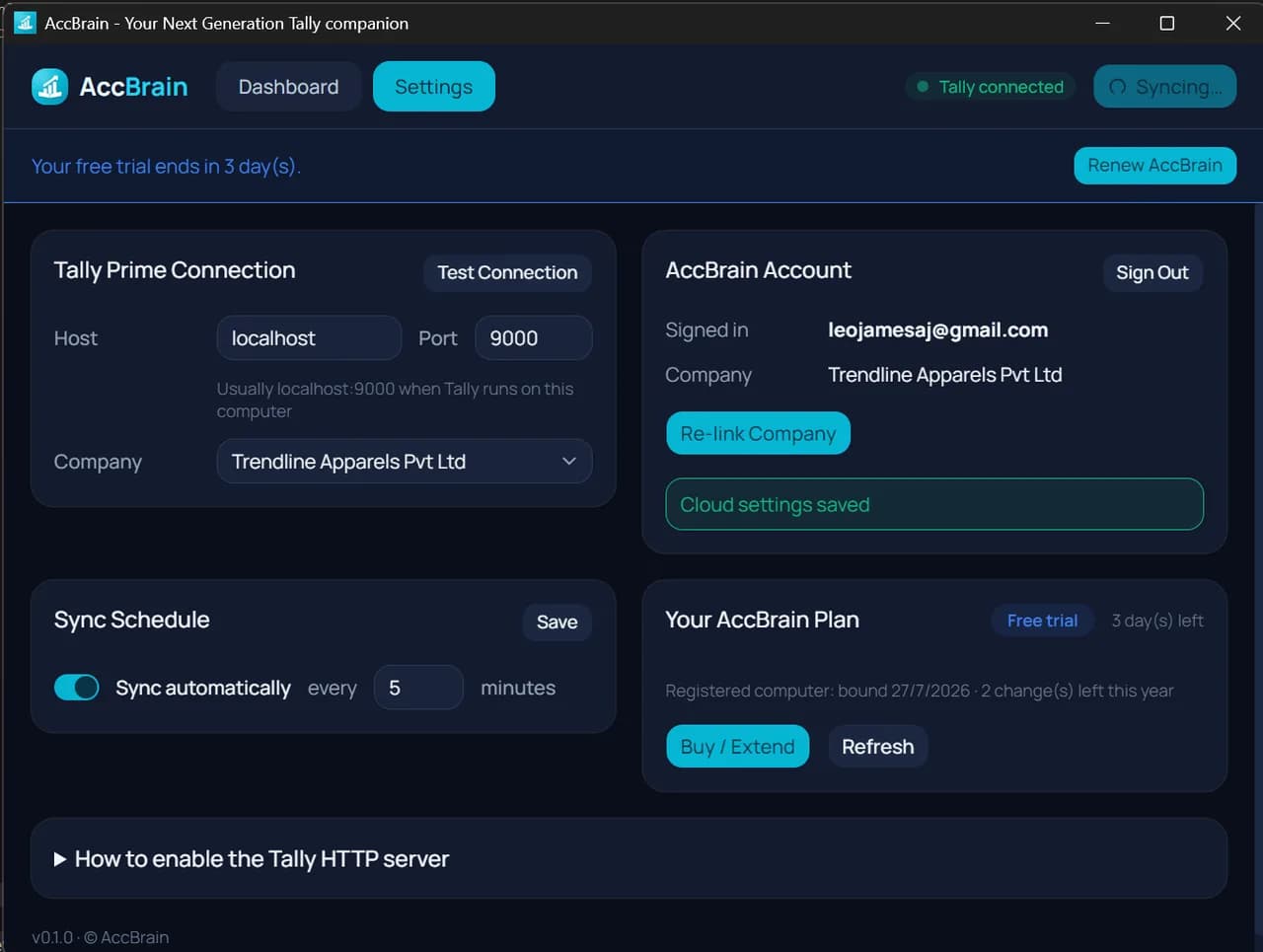Viewport: 1263px width, 952px height.
Task: Click the Syncing button
Action: (1164, 87)
